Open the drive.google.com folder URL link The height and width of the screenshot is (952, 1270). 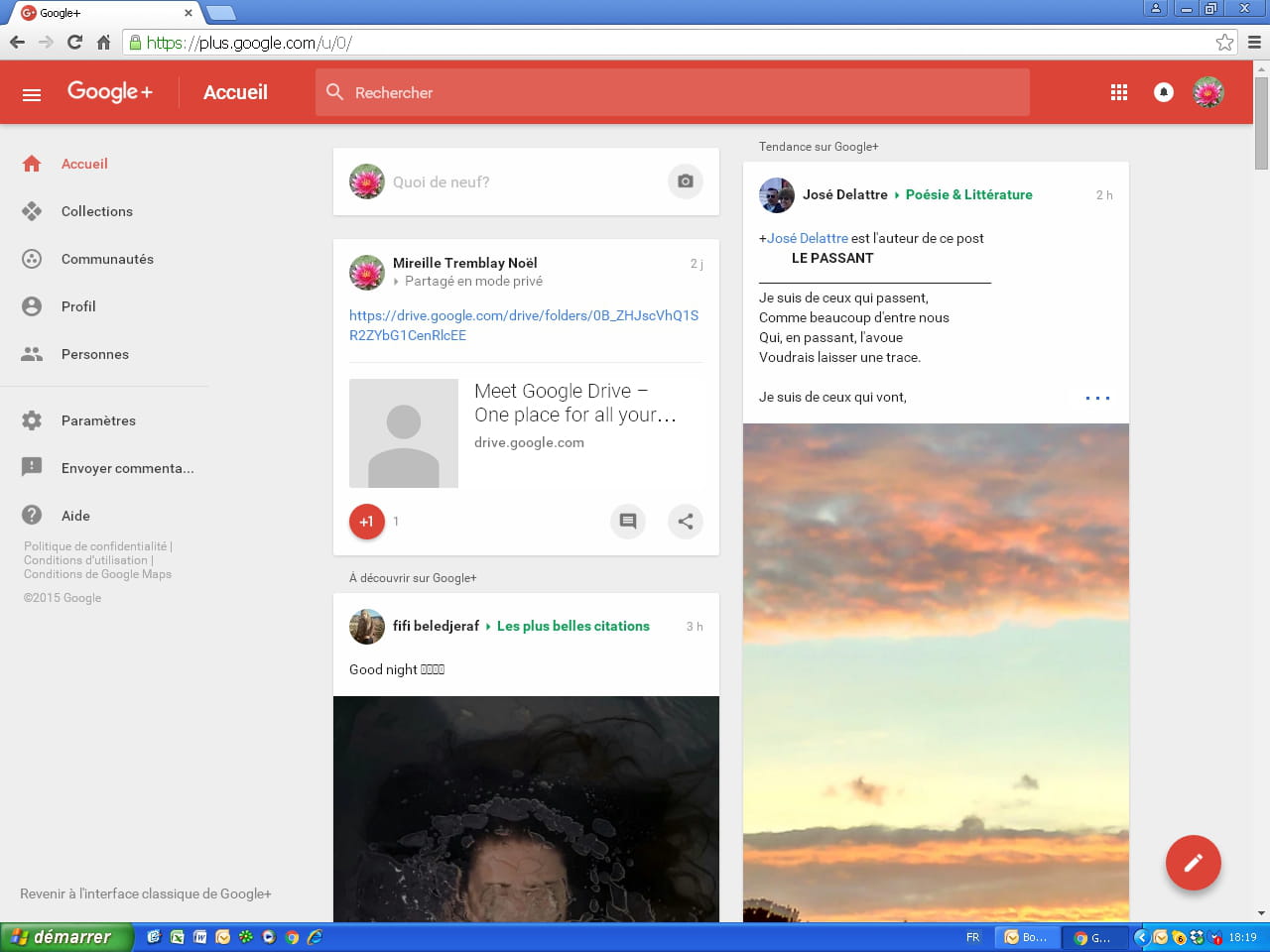[x=524, y=325]
